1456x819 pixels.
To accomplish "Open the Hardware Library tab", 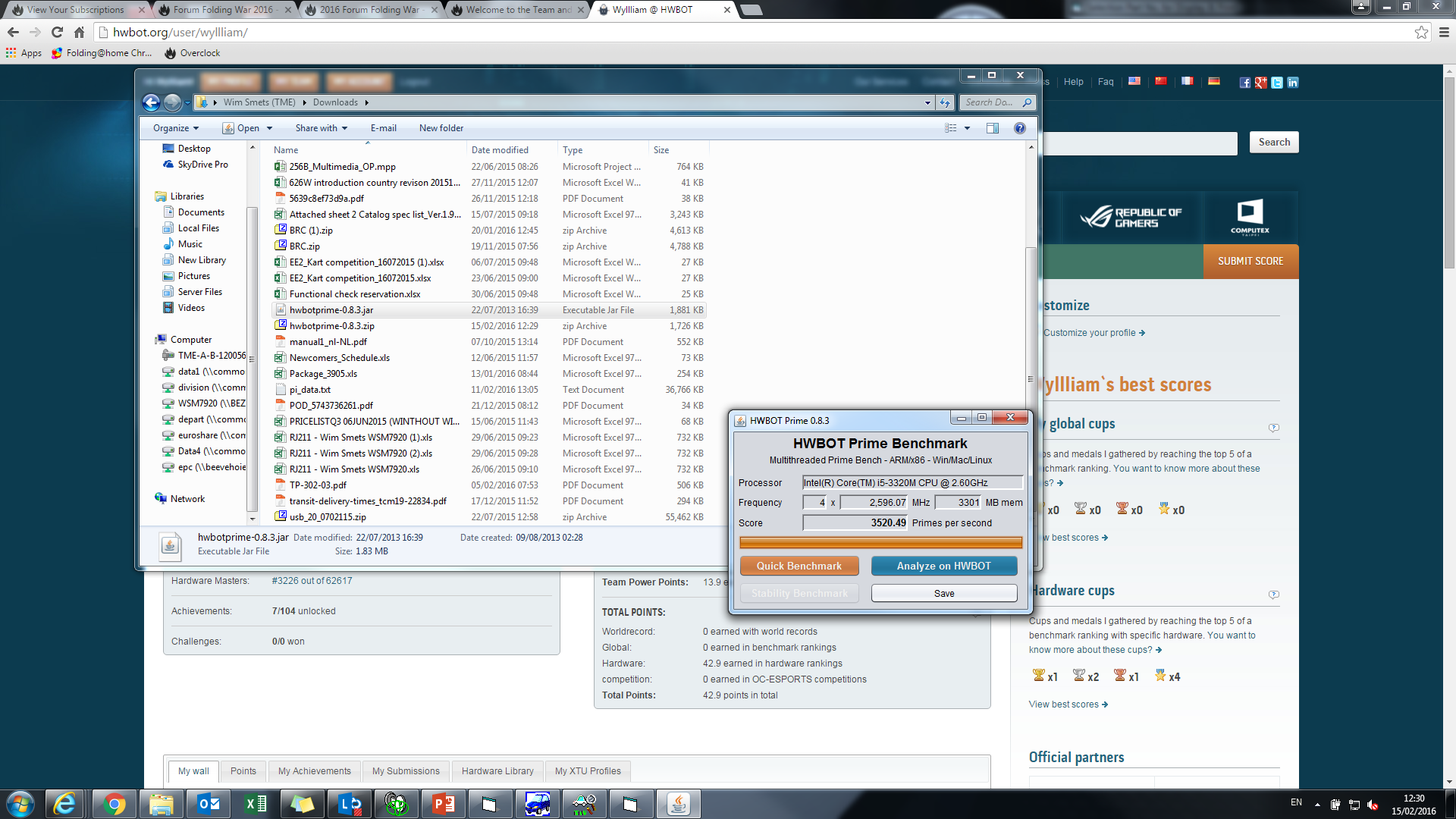I will pyautogui.click(x=497, y=771).
